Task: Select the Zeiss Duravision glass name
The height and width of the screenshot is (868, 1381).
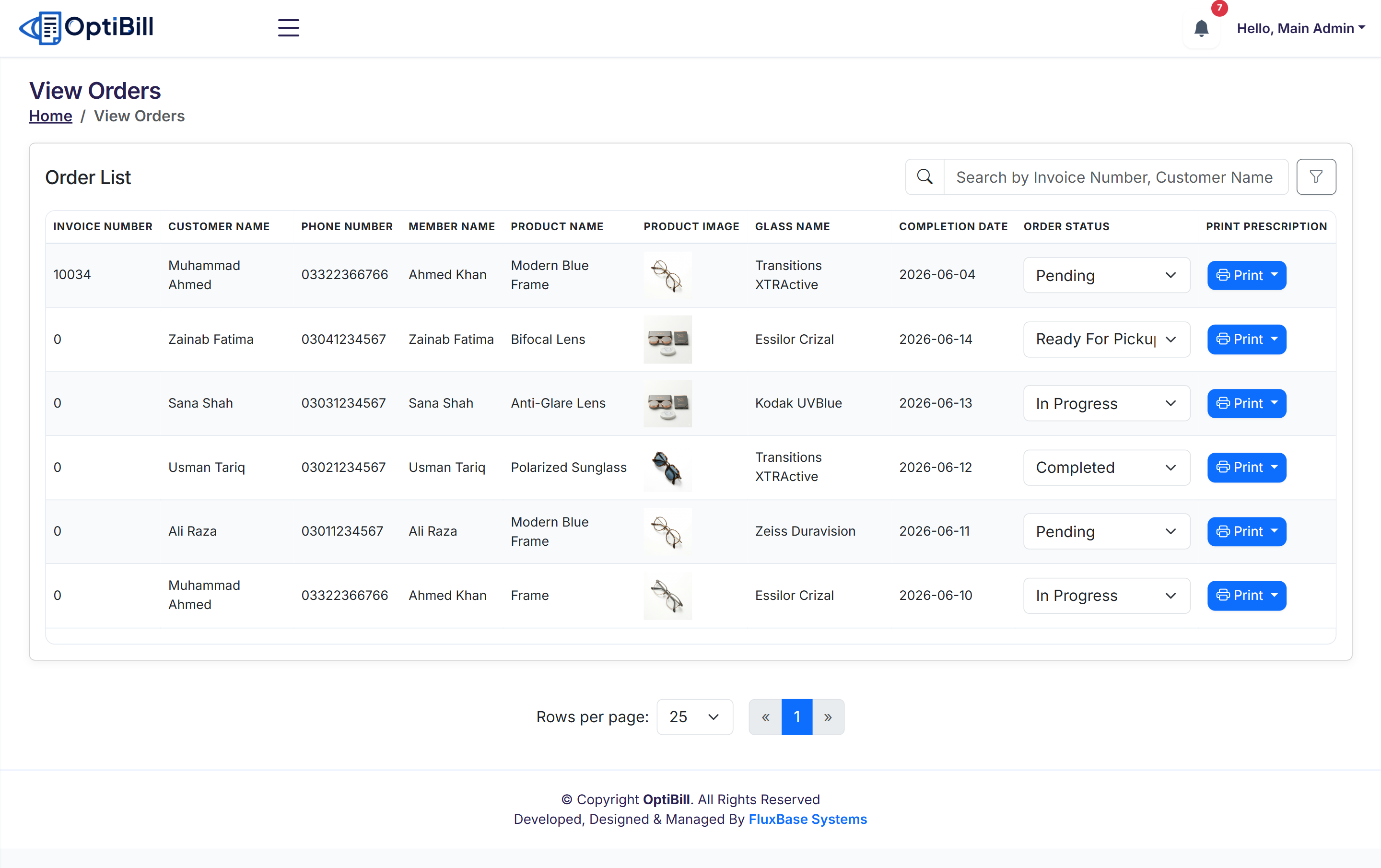Action: pos(805,531)
